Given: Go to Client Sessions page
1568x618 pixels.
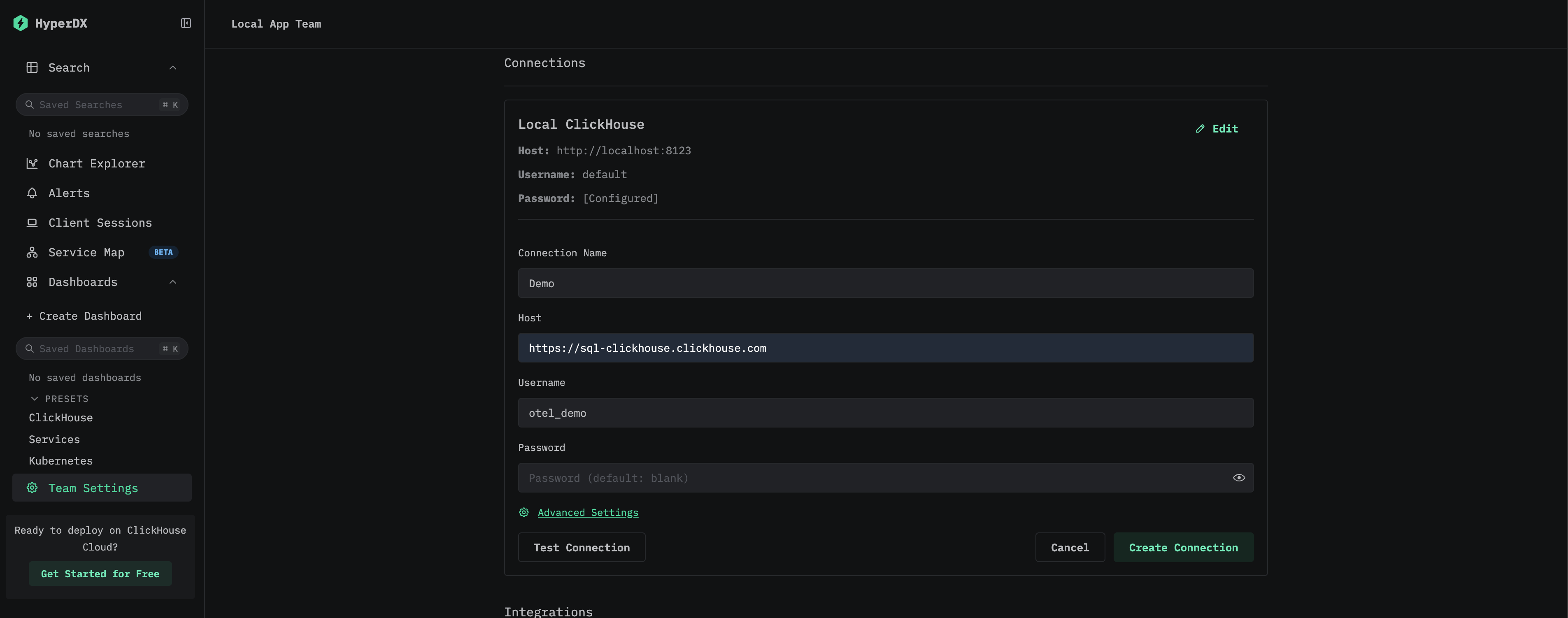Looking at the screenshot, I should click(x=100, y=223).
